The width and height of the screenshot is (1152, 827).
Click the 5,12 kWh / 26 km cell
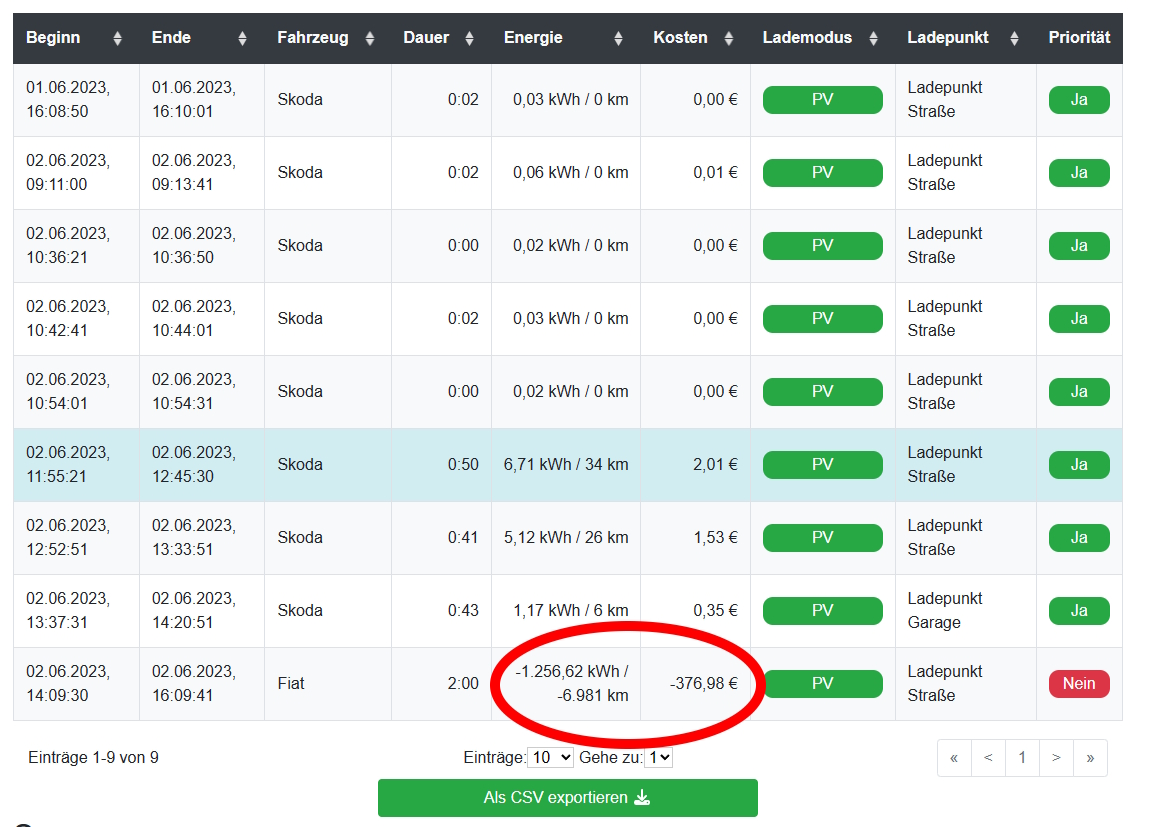click(x=566, y=538)
